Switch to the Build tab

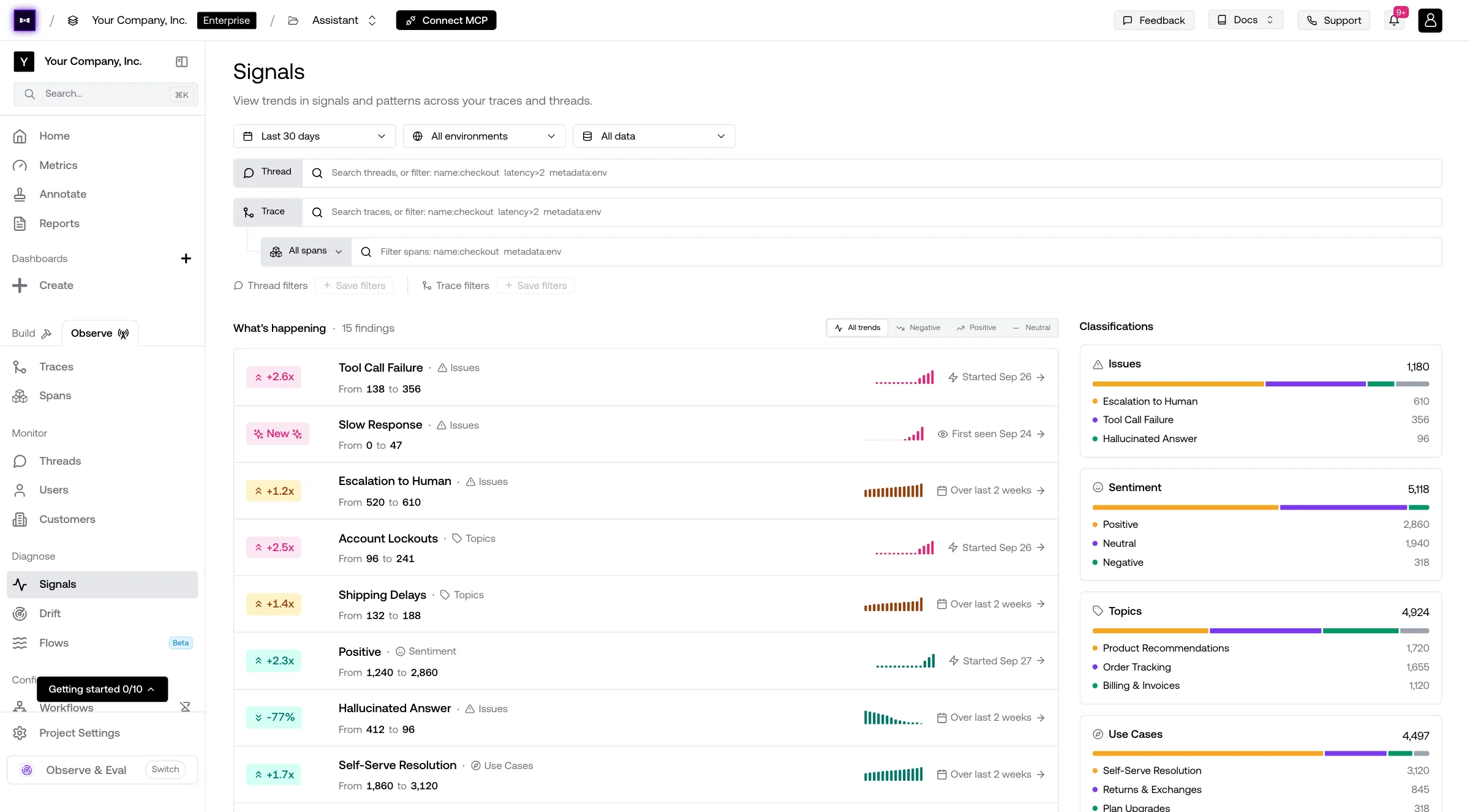32,333
